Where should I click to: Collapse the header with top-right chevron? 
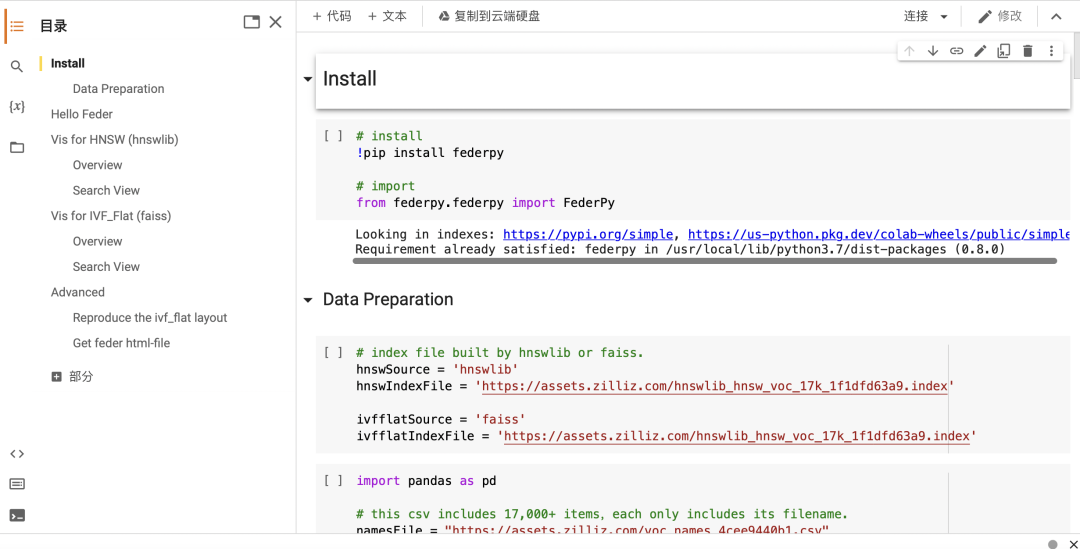[x=1056, y=17]
